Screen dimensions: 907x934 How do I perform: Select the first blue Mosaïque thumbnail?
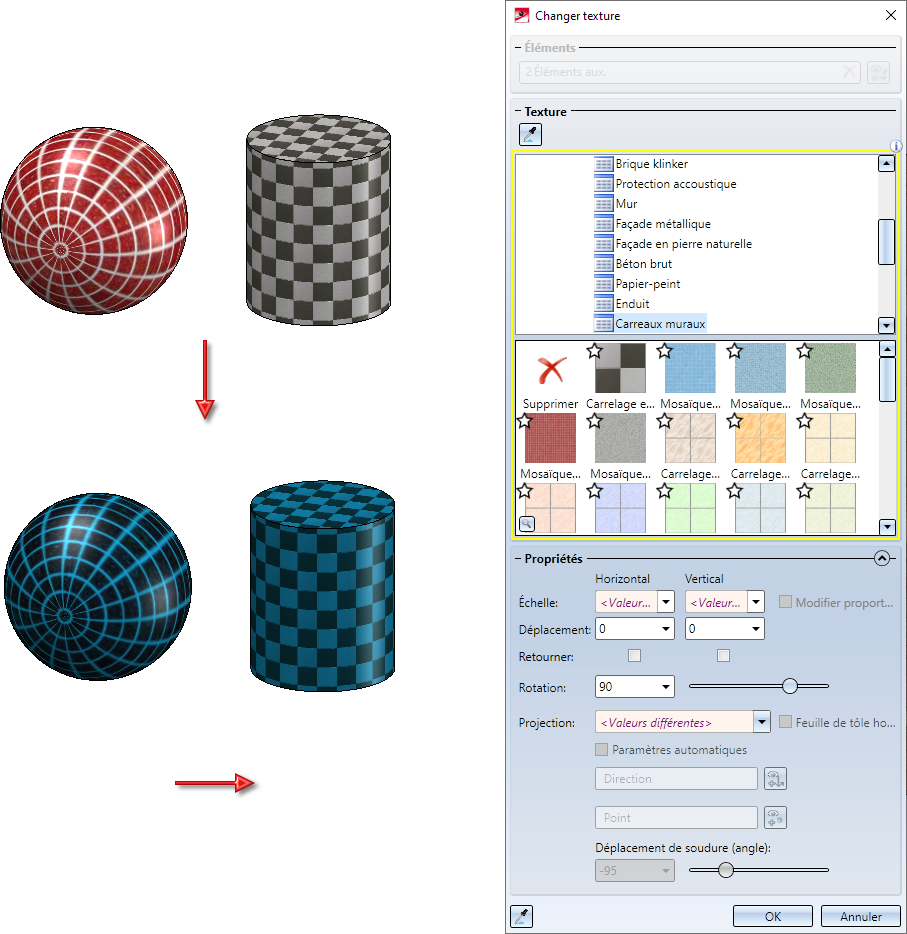tap(690, 368)
